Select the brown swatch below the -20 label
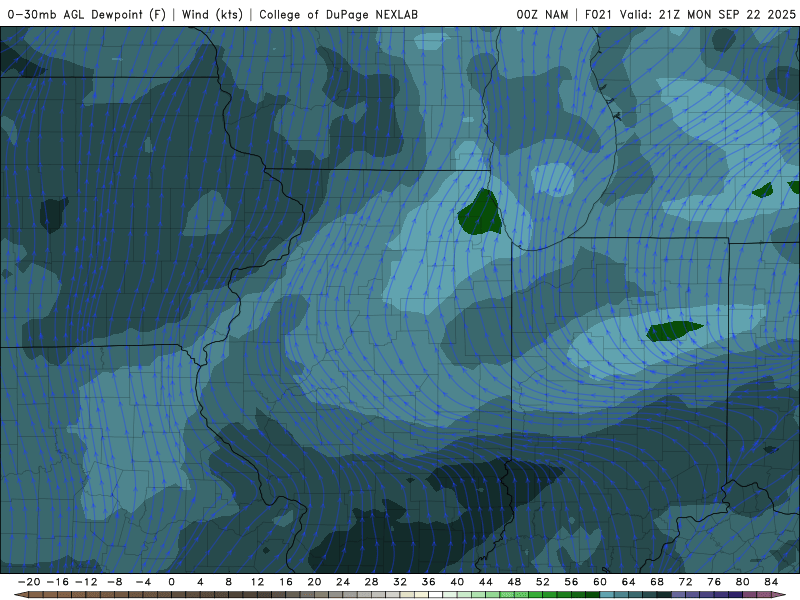 coord(36,595)
